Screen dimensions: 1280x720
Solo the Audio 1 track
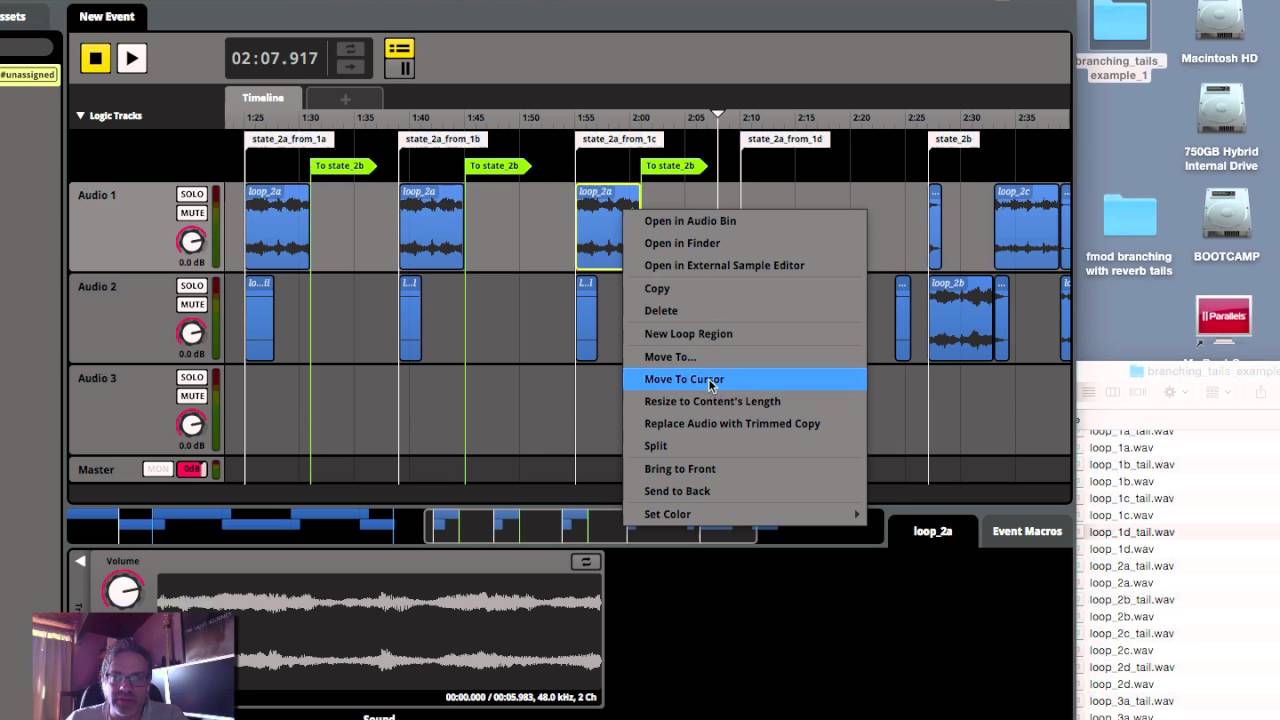pos(192,194)
